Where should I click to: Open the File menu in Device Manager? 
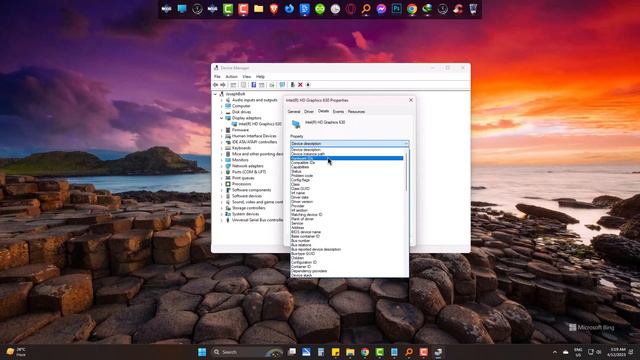(x=217, y=77)
